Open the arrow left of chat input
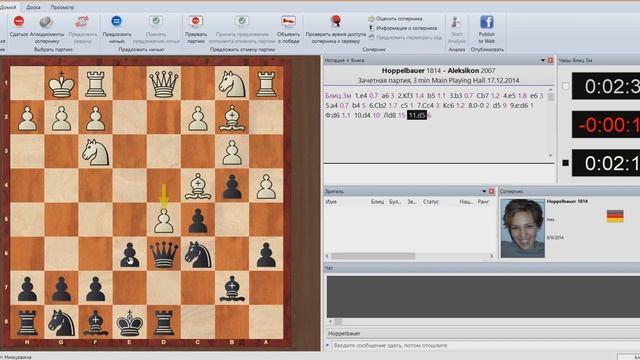 (328, 345)
